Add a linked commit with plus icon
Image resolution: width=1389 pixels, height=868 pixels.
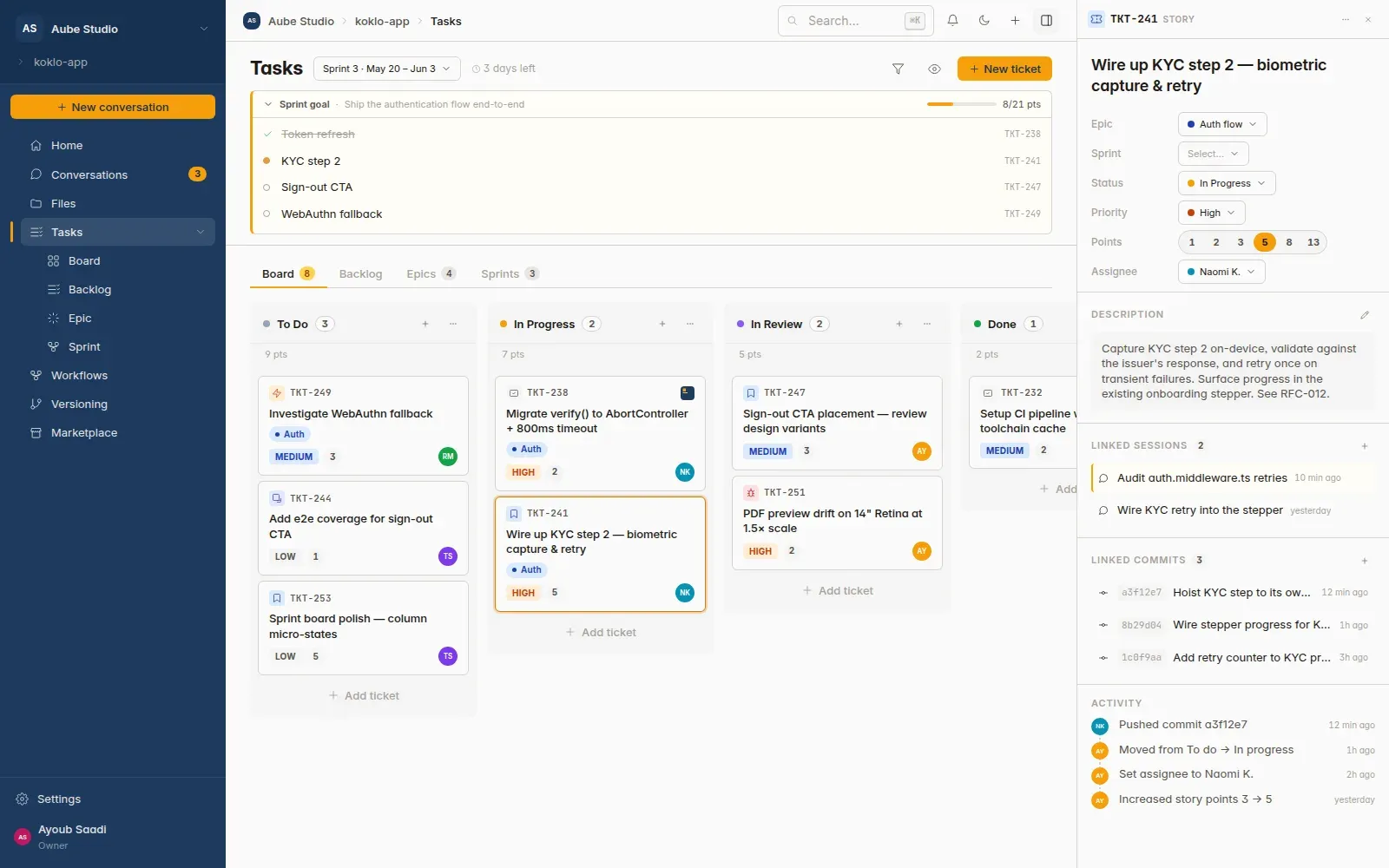pos(1365,561)
